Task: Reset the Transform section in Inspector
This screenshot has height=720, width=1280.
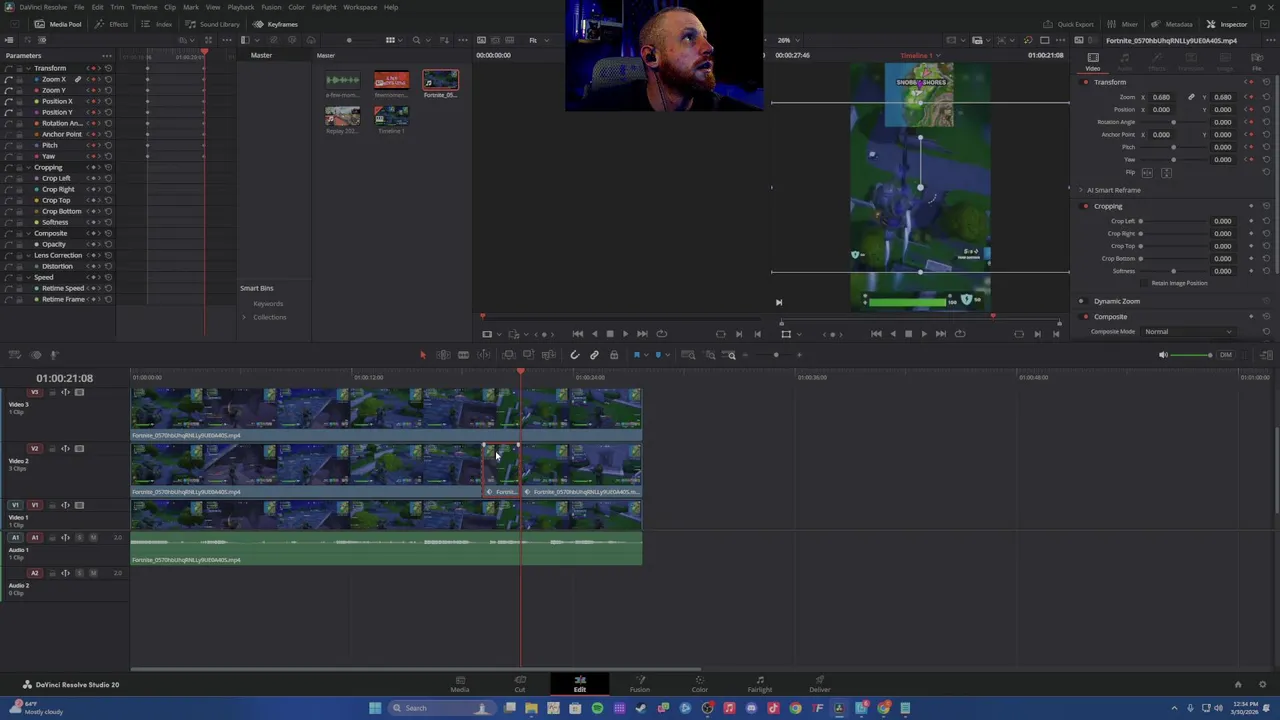Action: pos(1266,82)
